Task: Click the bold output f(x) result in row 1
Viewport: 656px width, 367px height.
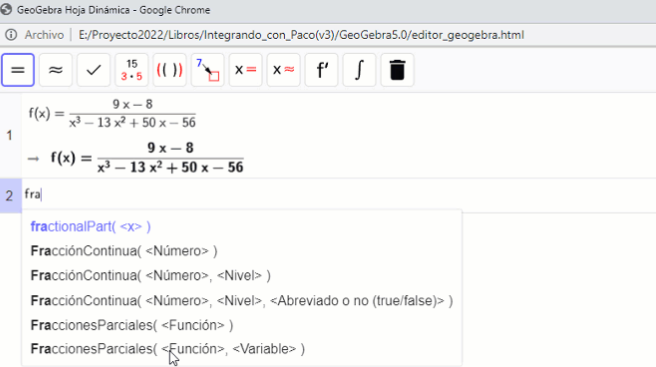Action: tap(147, 158)
